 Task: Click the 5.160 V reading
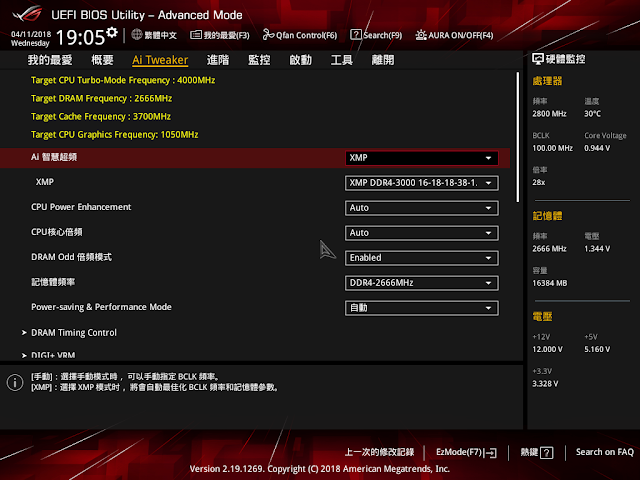coord(597,349)
